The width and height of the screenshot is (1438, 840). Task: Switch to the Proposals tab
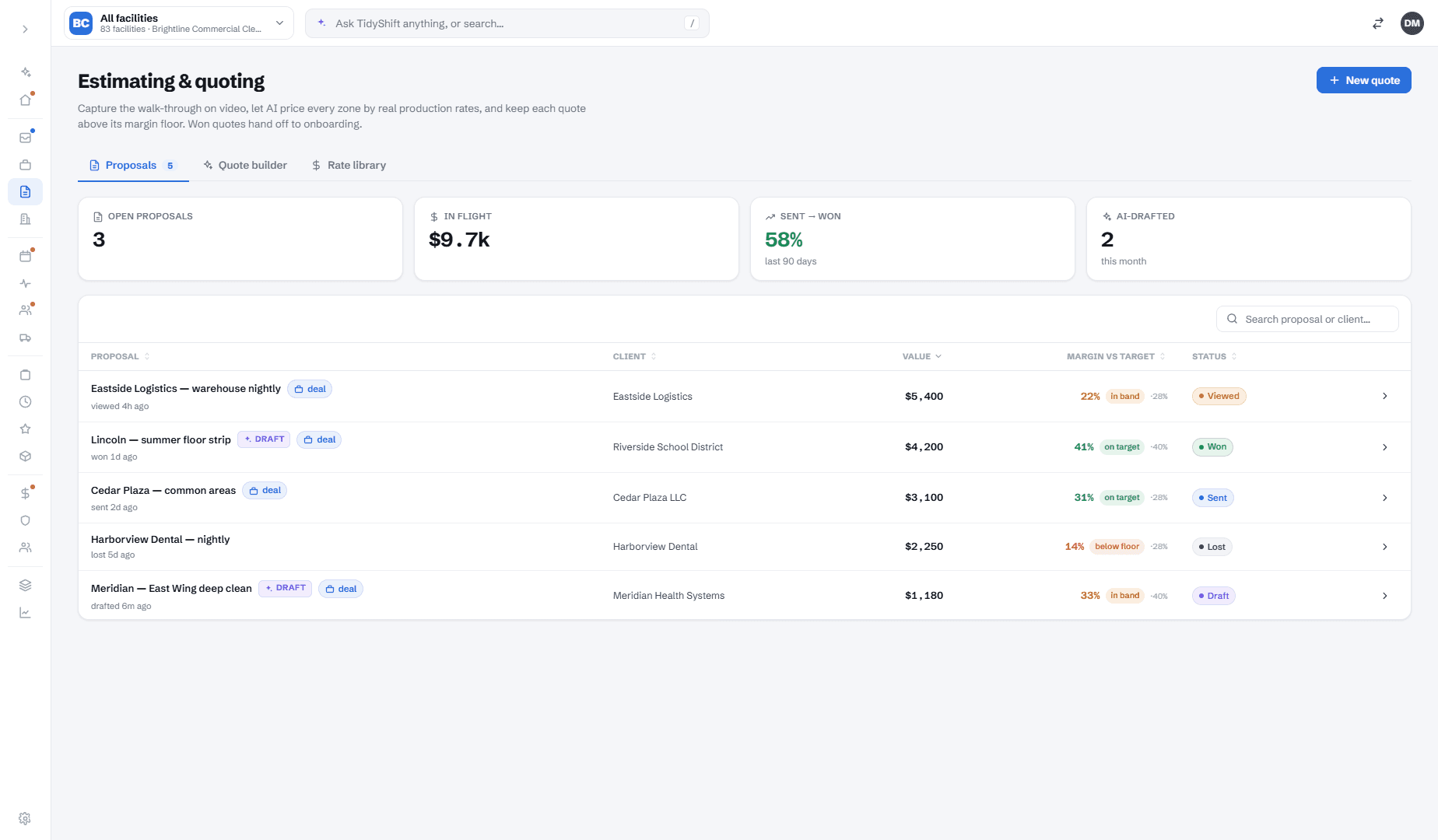tap(133, 165)
